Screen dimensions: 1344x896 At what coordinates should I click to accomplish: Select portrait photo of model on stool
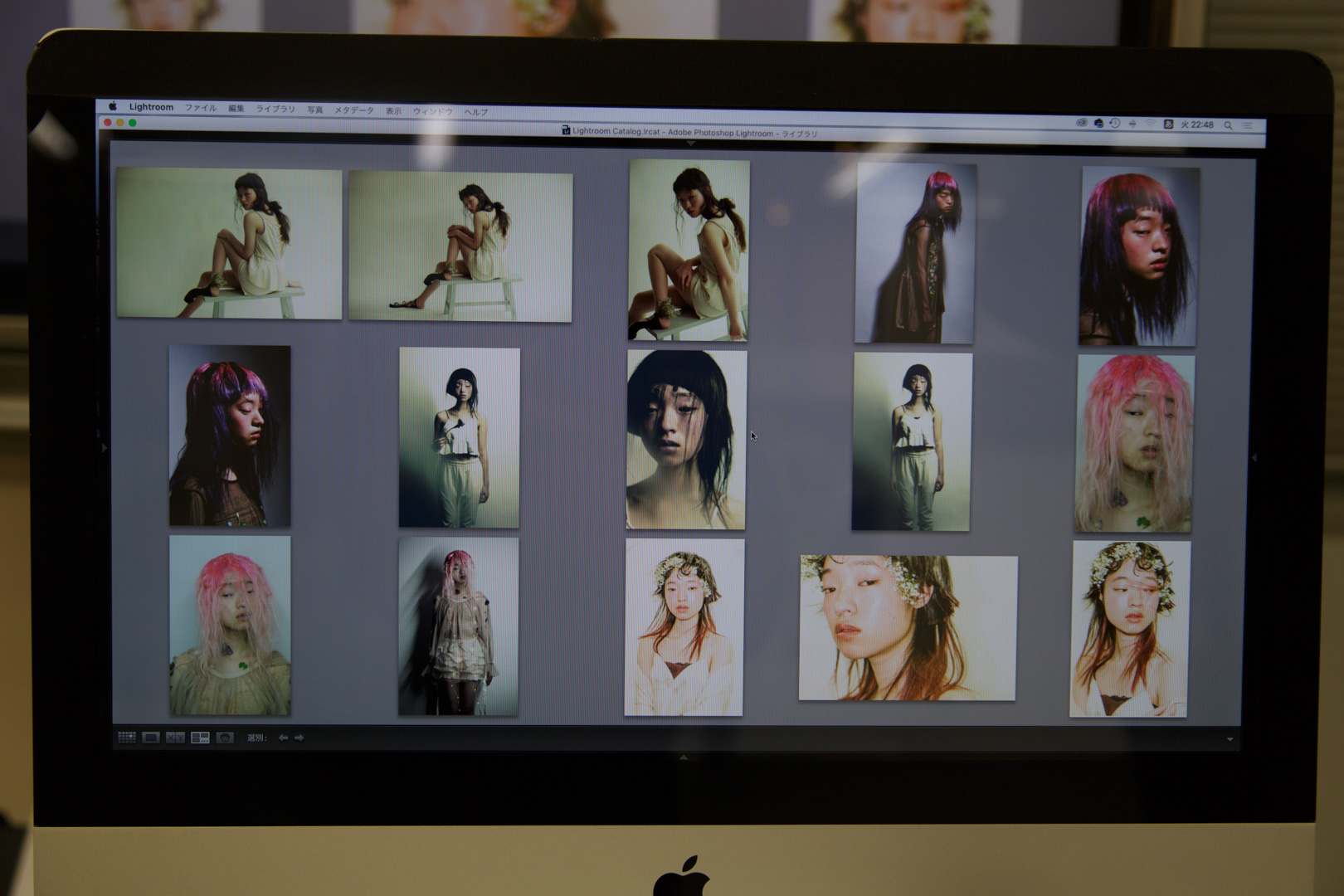click(x=689, y=251)
